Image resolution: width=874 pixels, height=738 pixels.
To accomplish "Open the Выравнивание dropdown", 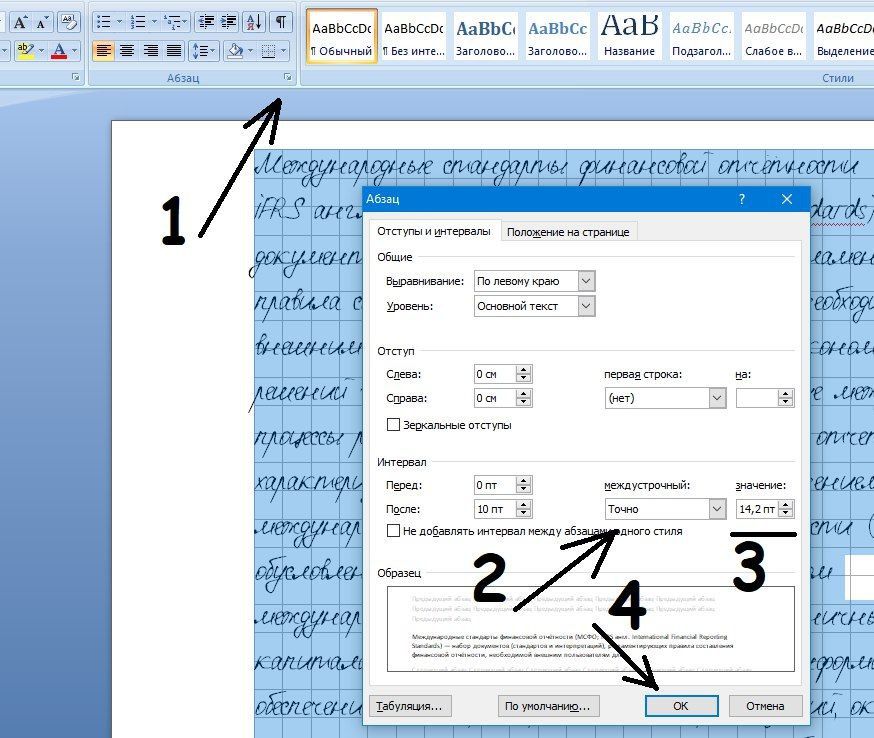I will [586, 281].
